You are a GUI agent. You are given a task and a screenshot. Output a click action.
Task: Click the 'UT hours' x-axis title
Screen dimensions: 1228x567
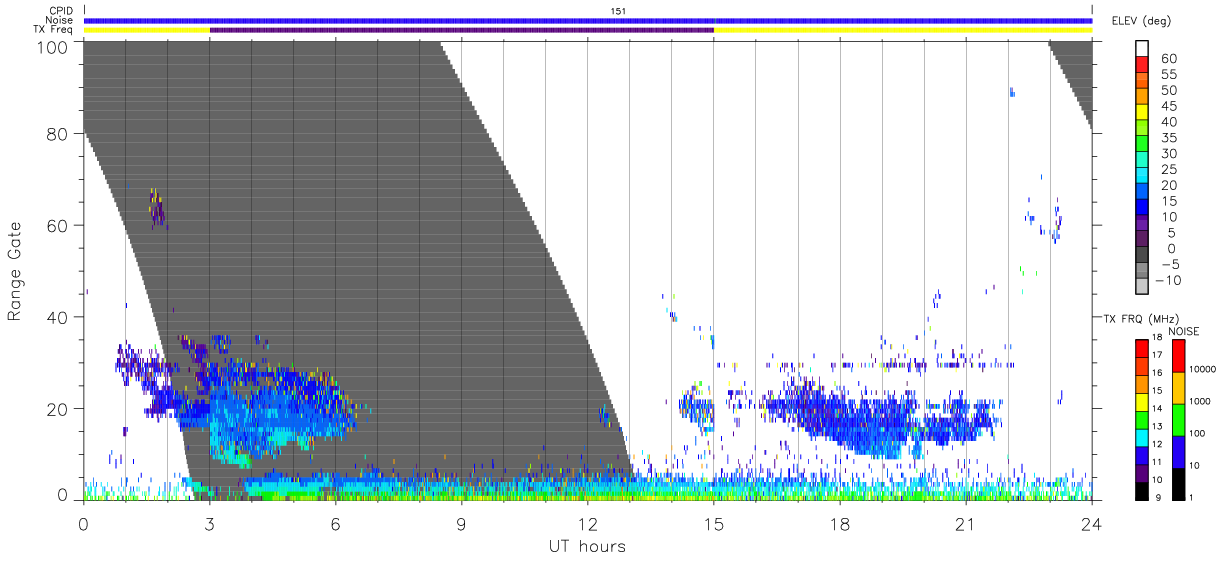coord(588,546)
